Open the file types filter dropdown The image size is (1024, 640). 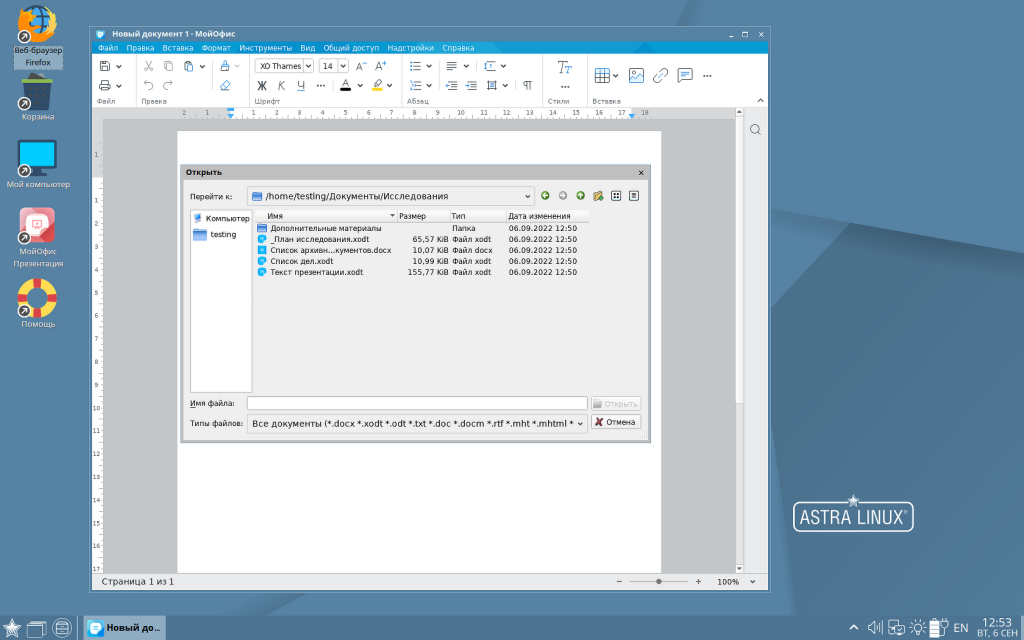[x=580, y=423]
